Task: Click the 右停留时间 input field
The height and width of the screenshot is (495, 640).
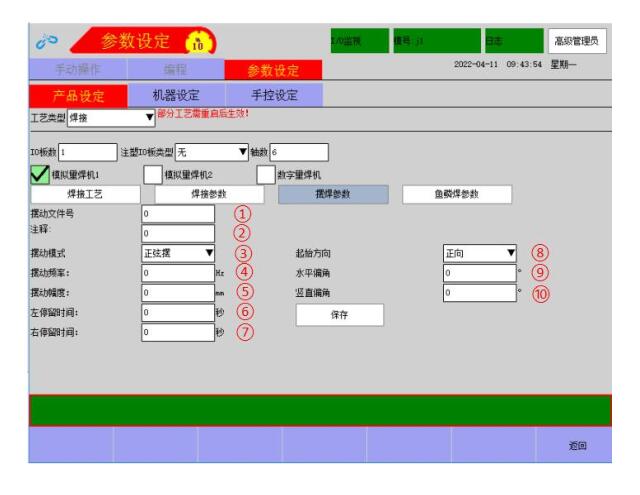Action: pyautogui.click(x=178, y=332)
